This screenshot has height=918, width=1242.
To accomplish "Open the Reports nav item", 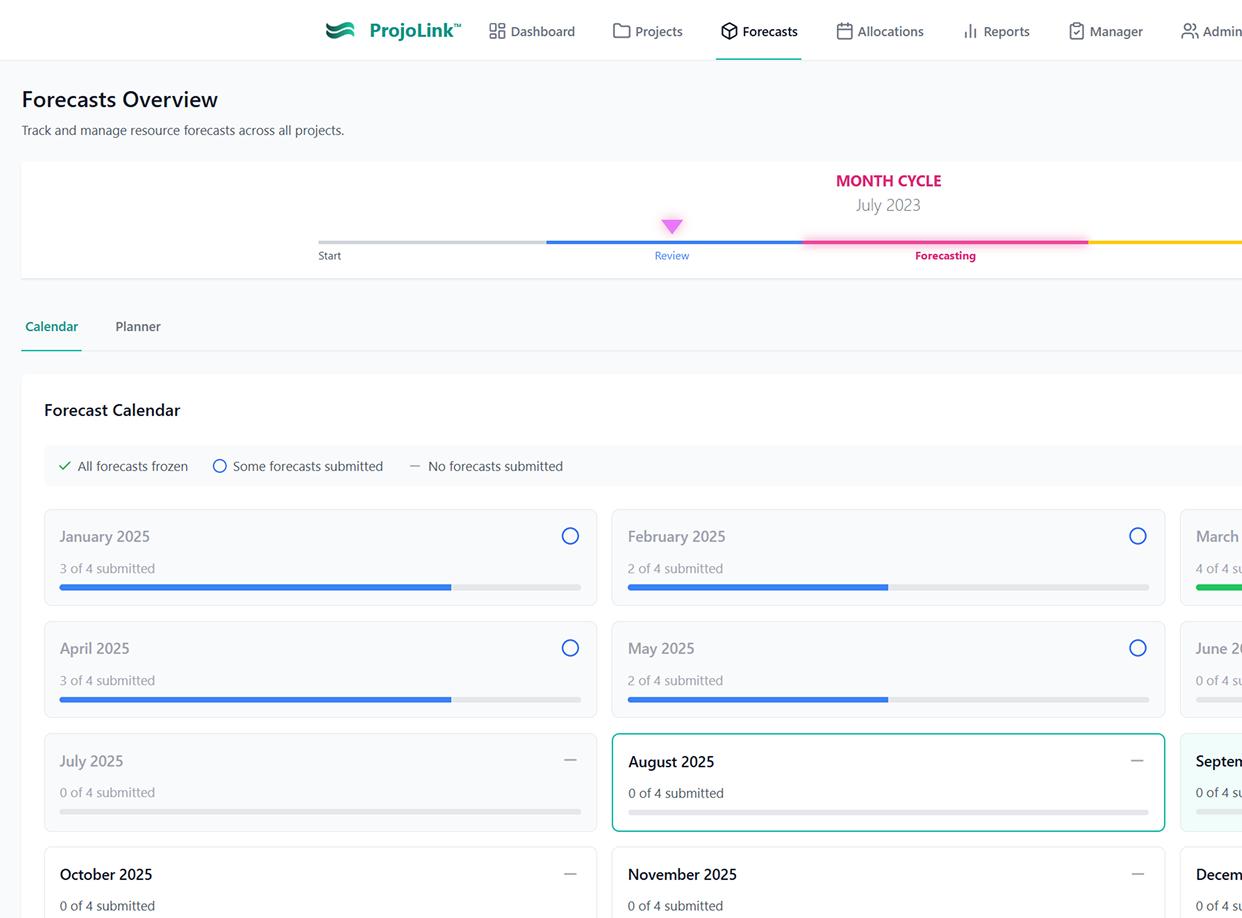I will [996, 31].
